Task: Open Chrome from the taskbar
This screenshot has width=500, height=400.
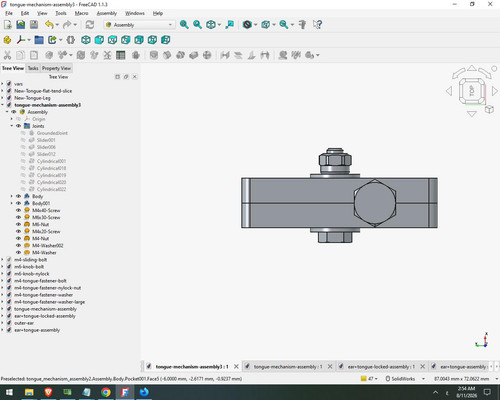Action: coord(106,392)
